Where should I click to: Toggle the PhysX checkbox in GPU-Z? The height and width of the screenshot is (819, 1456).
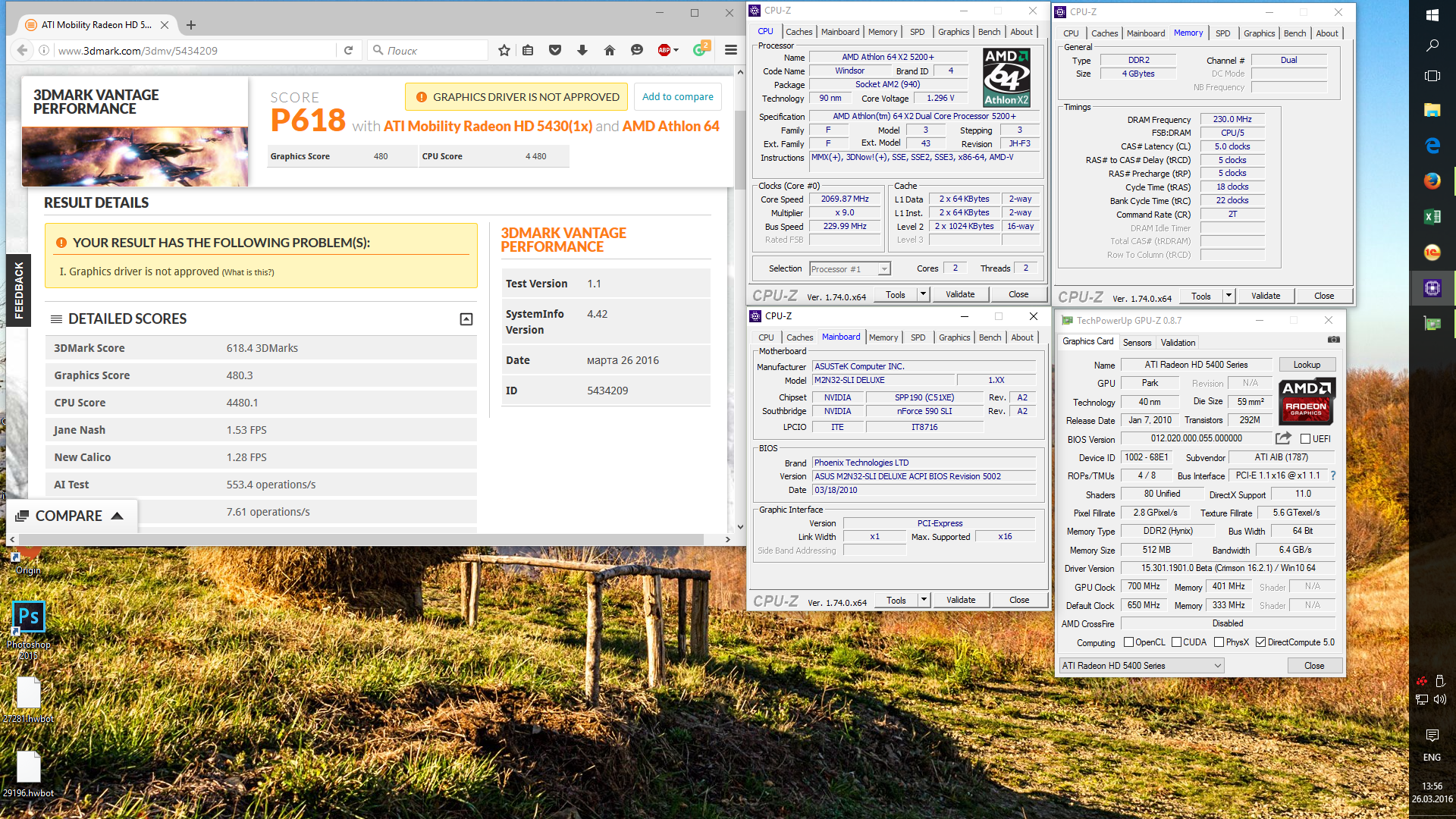(x=1219, y=642)
